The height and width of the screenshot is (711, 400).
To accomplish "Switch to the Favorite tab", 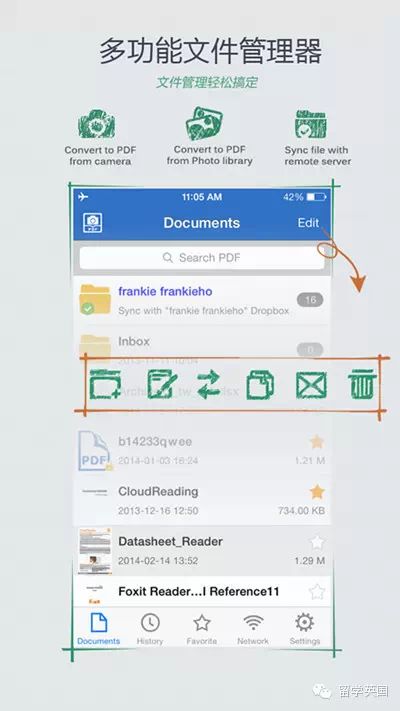I will tap(202, 629).
